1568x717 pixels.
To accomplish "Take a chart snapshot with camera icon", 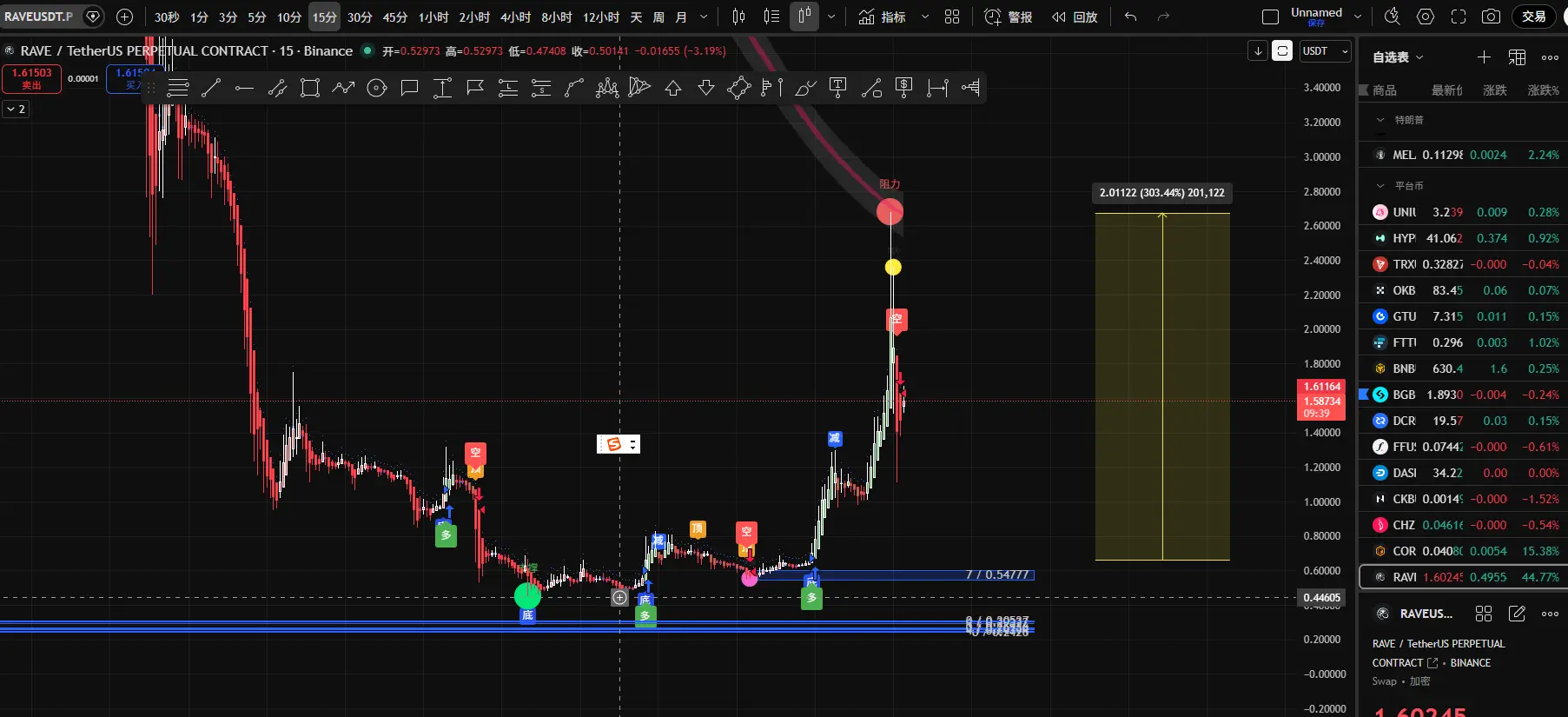I will tap(1492, 17).
